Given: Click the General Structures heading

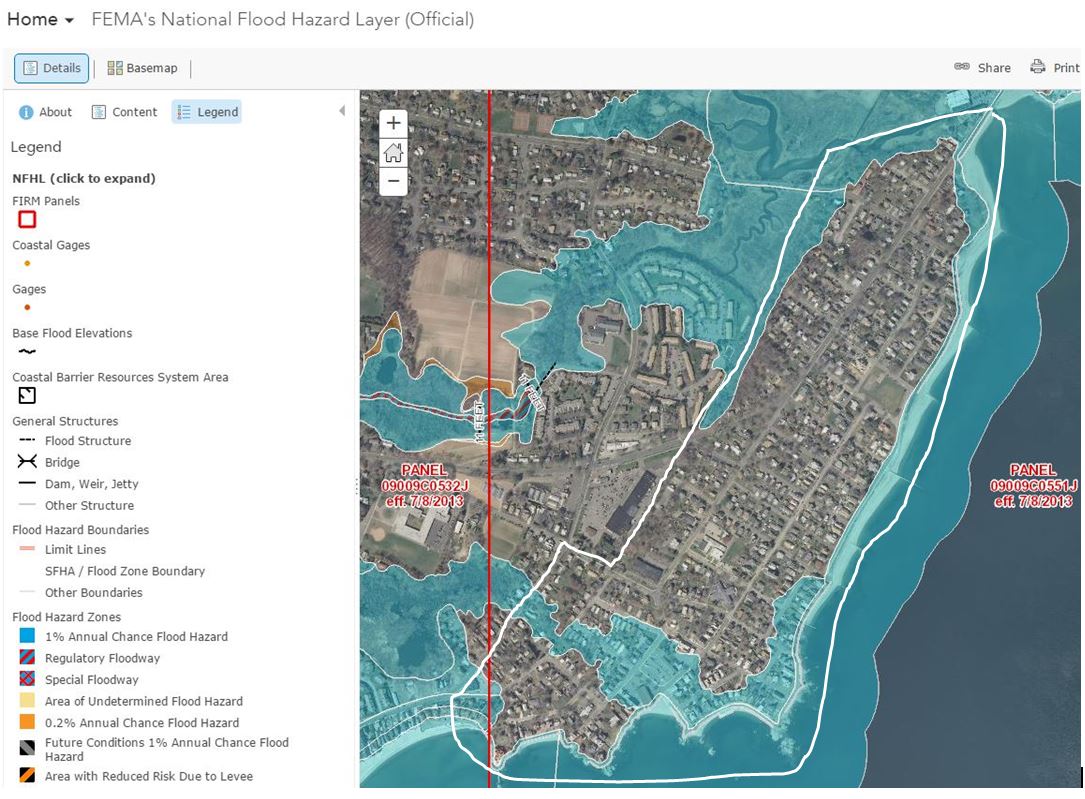Looking at the screenshot, I should point(65,421).
